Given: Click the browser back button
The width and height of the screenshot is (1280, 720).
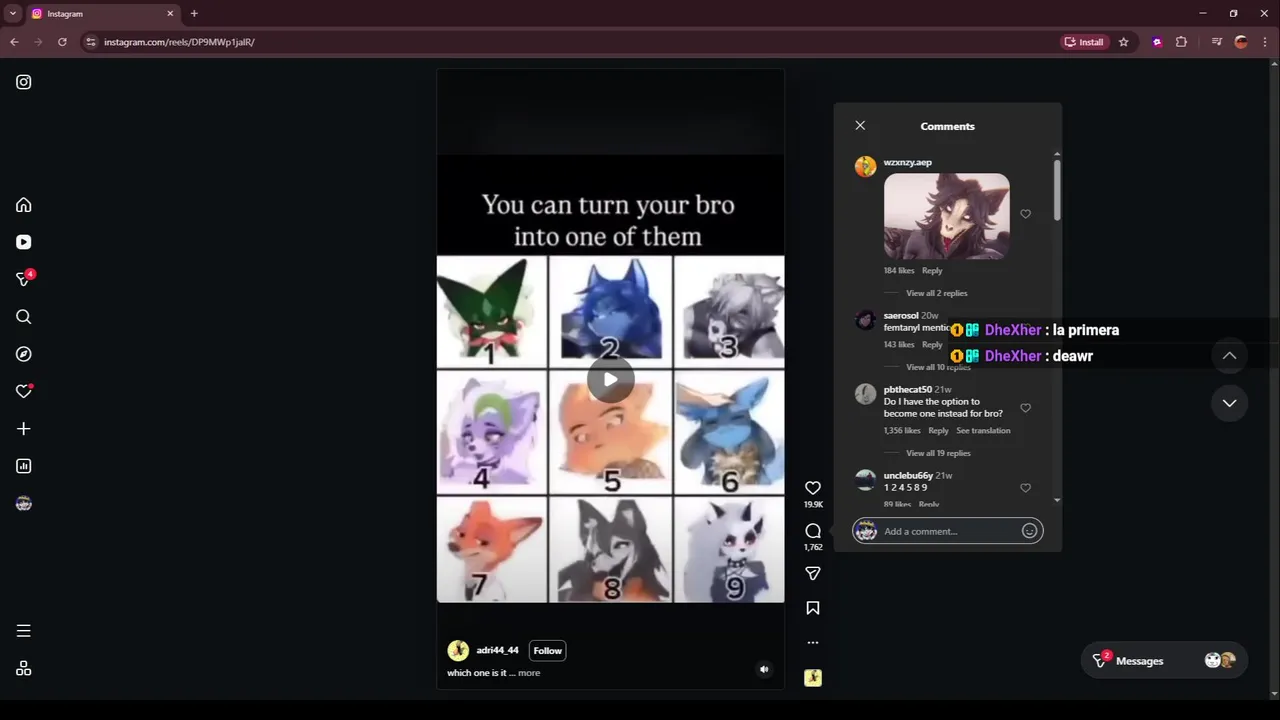Looking at the screenshot, I should point(14,42).
